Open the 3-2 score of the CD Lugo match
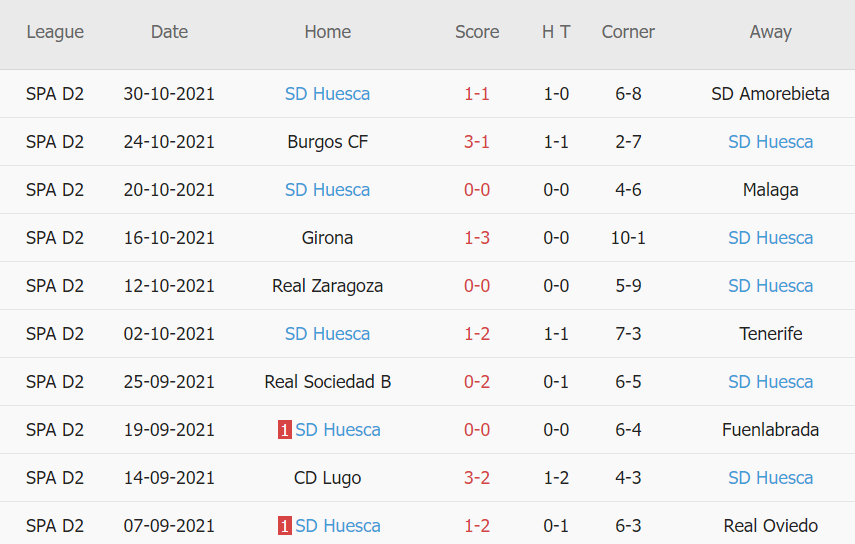Screen dimensions: 855x544 [x=477, y=478]
